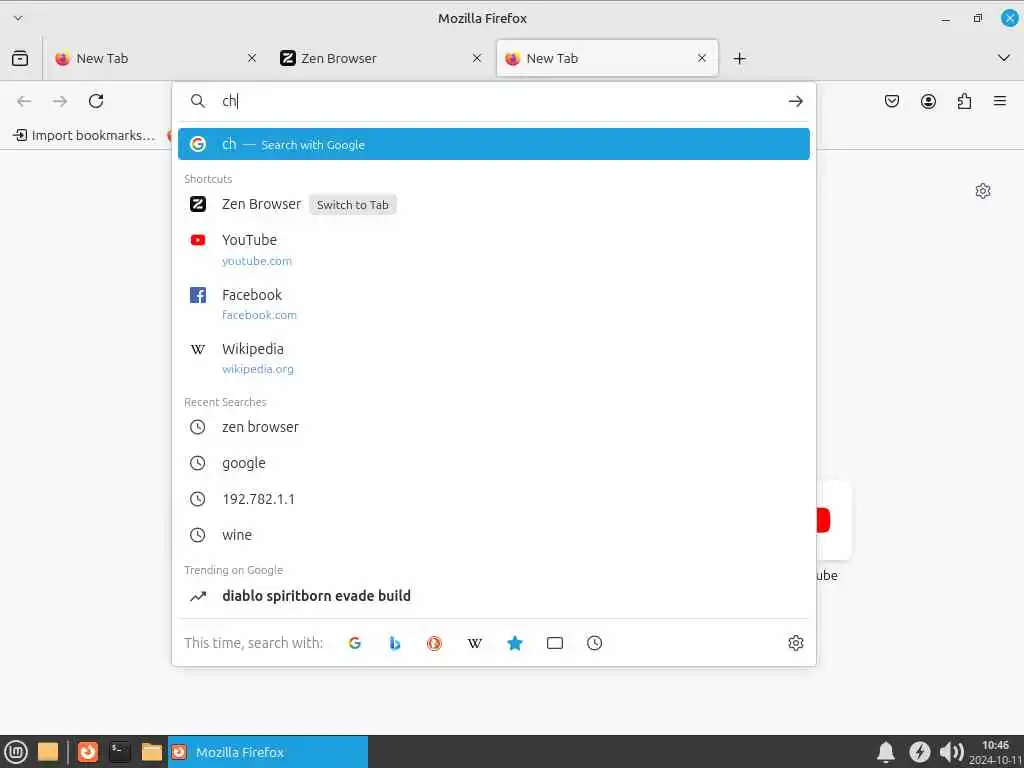The image size is (1024, 768).
Task: Click the Switch to Tab button
Action: [353, 205]
